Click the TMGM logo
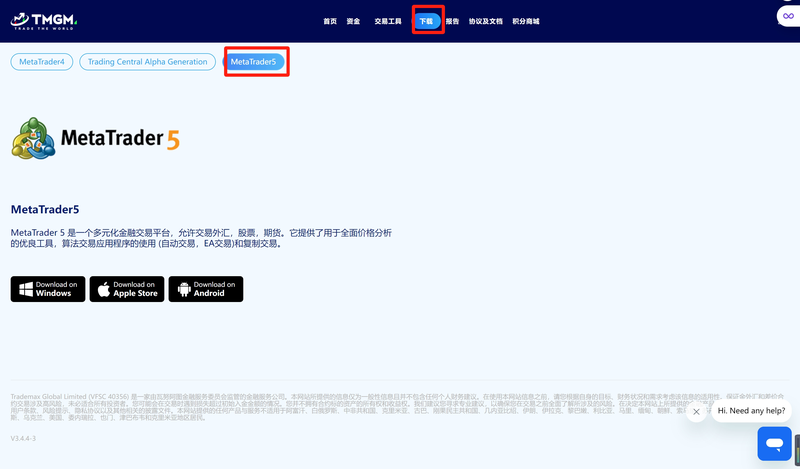 (44, 21)
